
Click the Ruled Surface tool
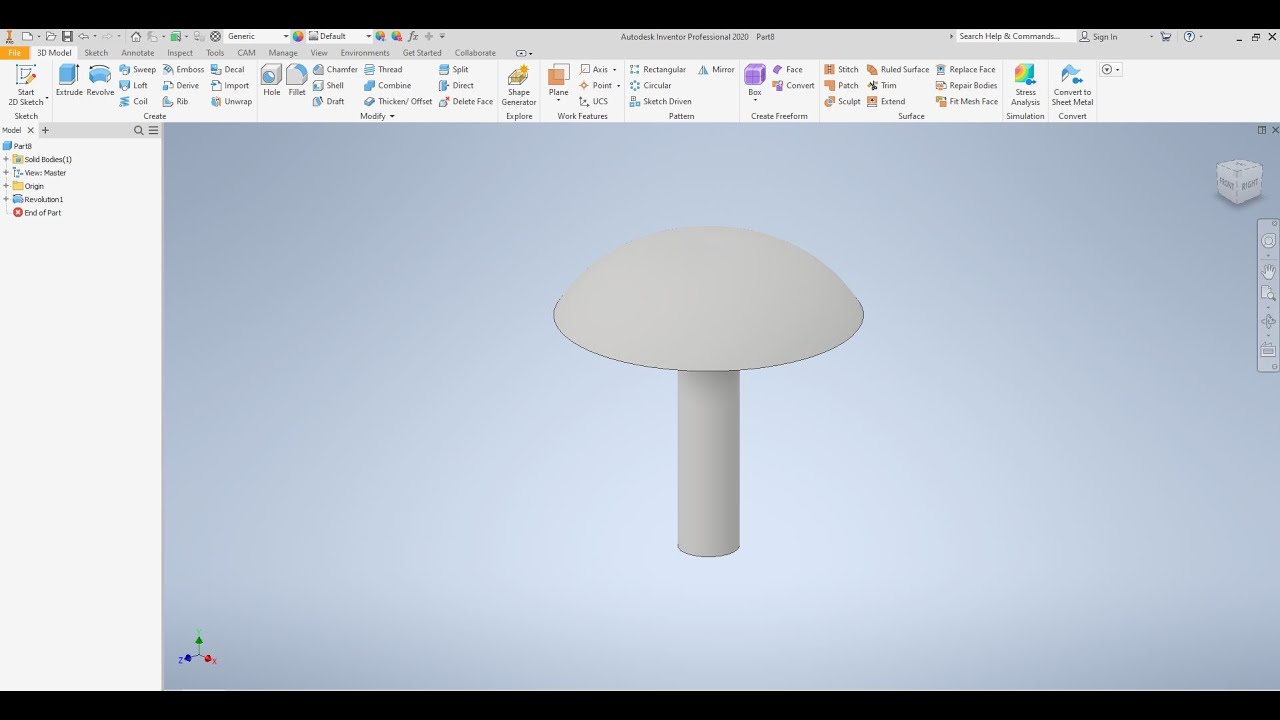[898, 70]
